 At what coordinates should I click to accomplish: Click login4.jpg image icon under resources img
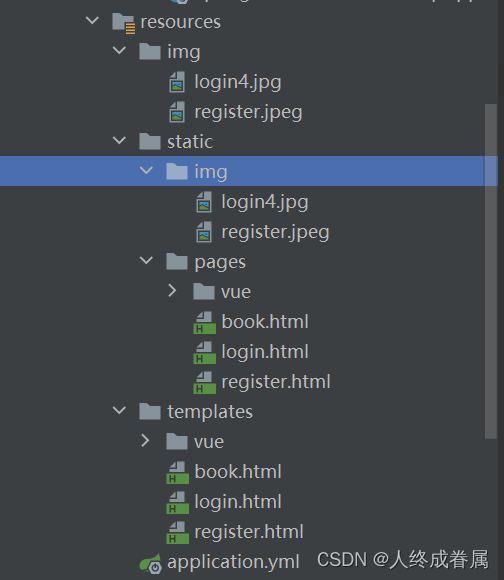177,82
